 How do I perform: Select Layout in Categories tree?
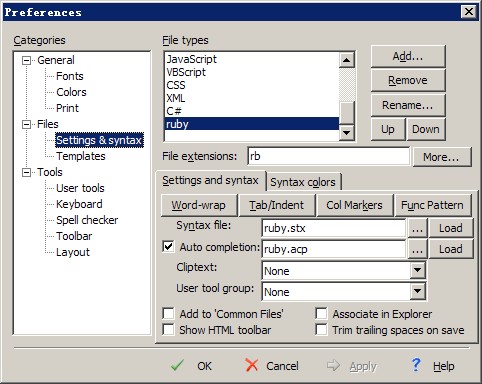pyautogui.click(x=73, y=252)
